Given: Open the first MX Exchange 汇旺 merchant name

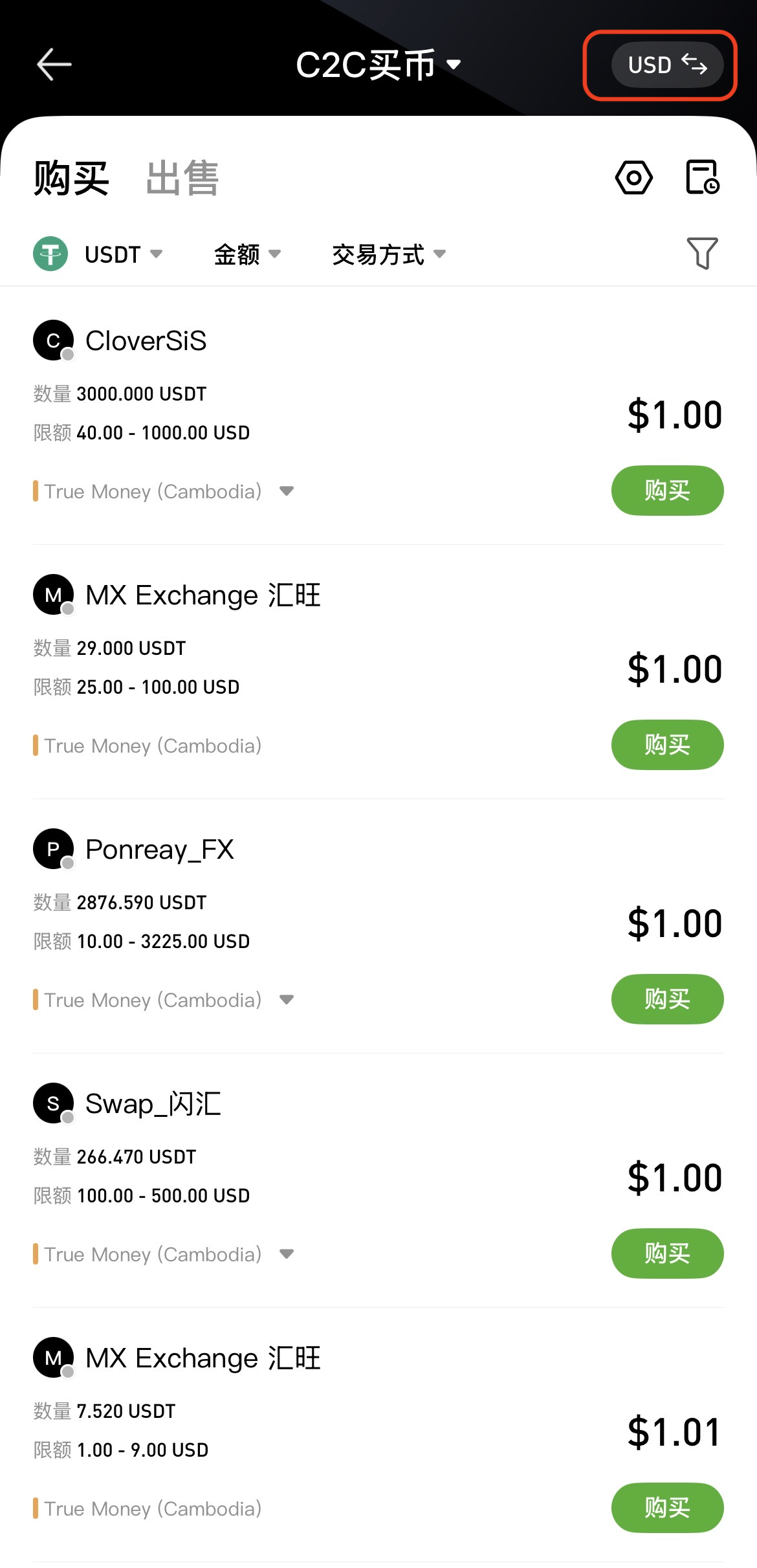Looking at the screenshot, I should coord(203,595).
